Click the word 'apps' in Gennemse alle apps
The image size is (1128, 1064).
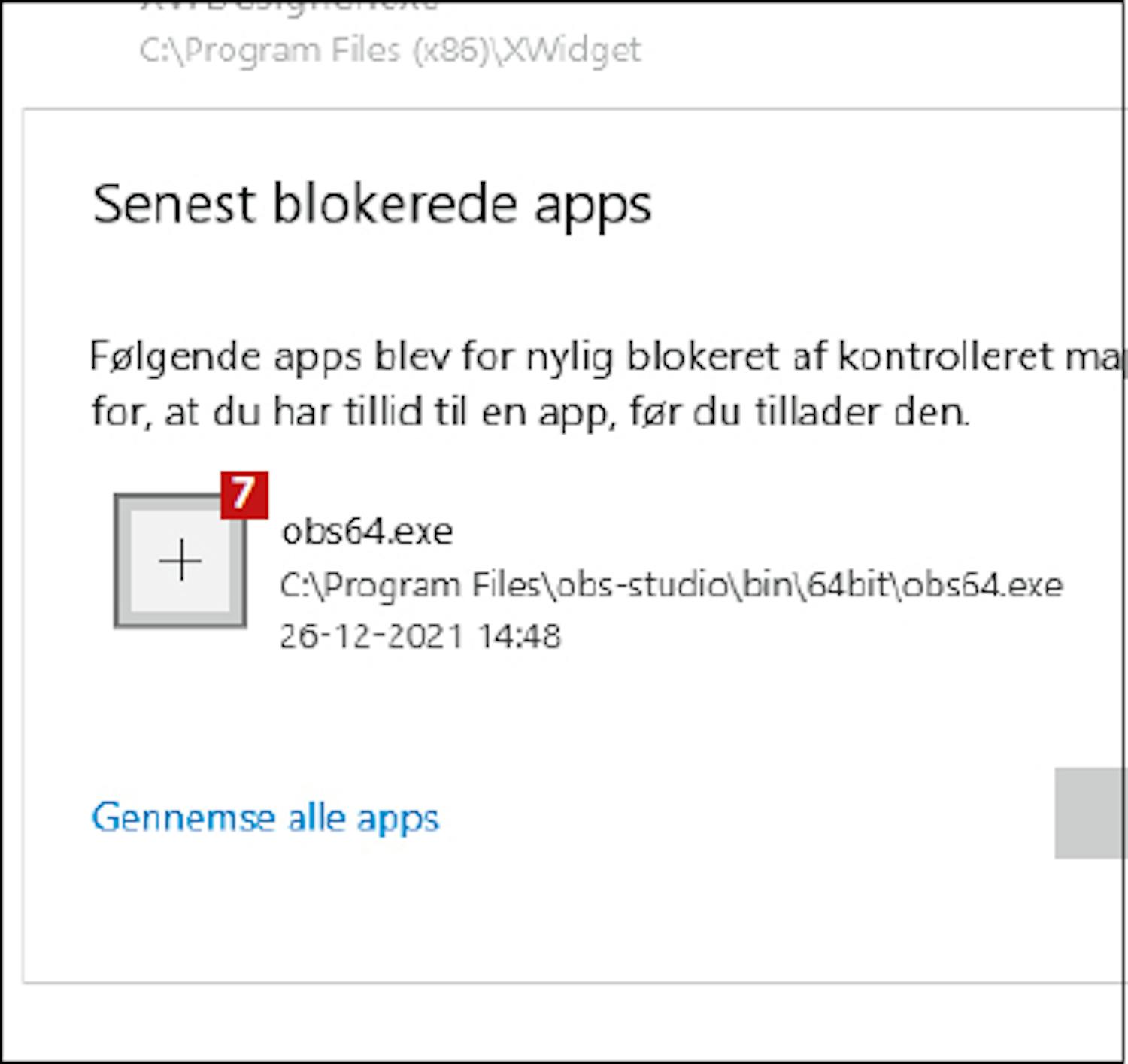click(398, 819)
